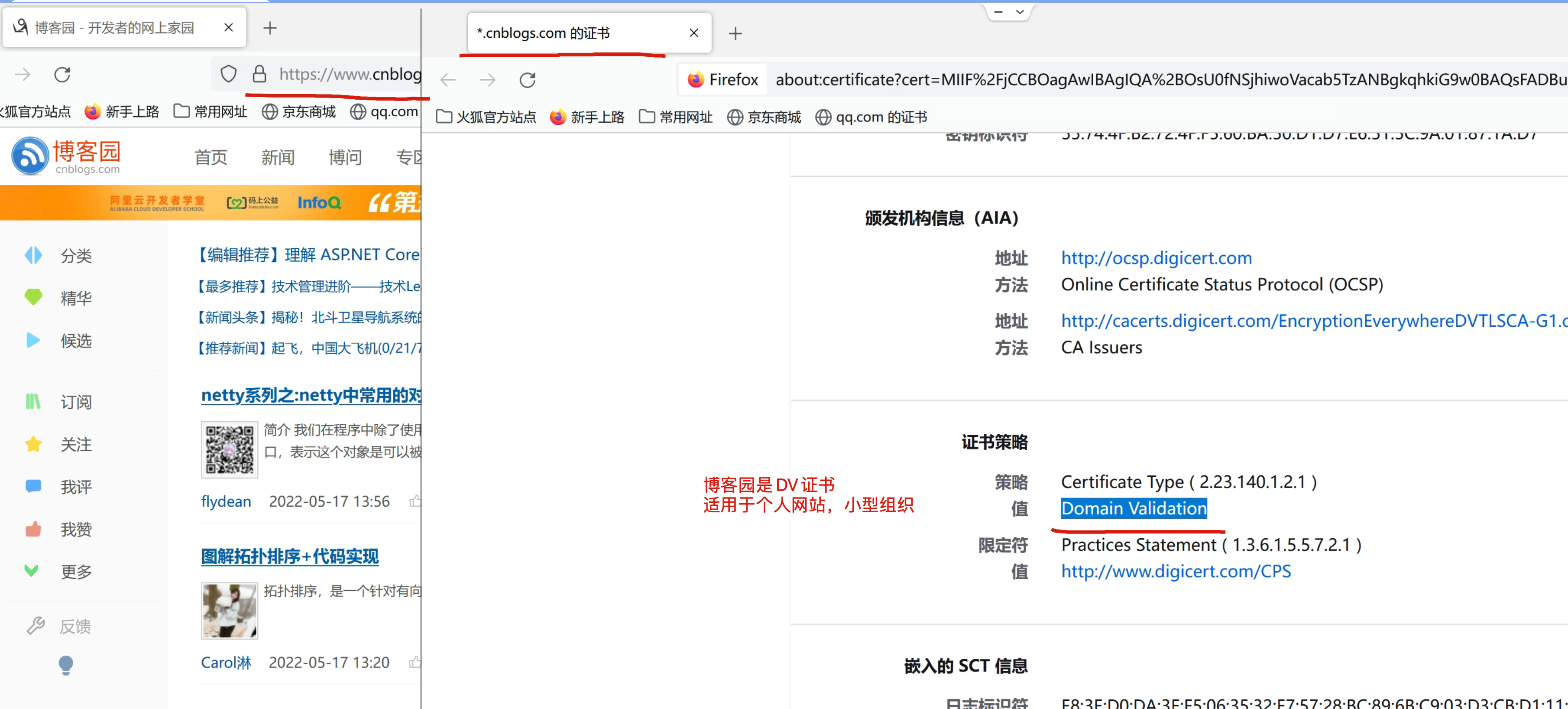Click the lightbulb icon below 反馈
Viewport: 1568px width, 709px height.
66,664
